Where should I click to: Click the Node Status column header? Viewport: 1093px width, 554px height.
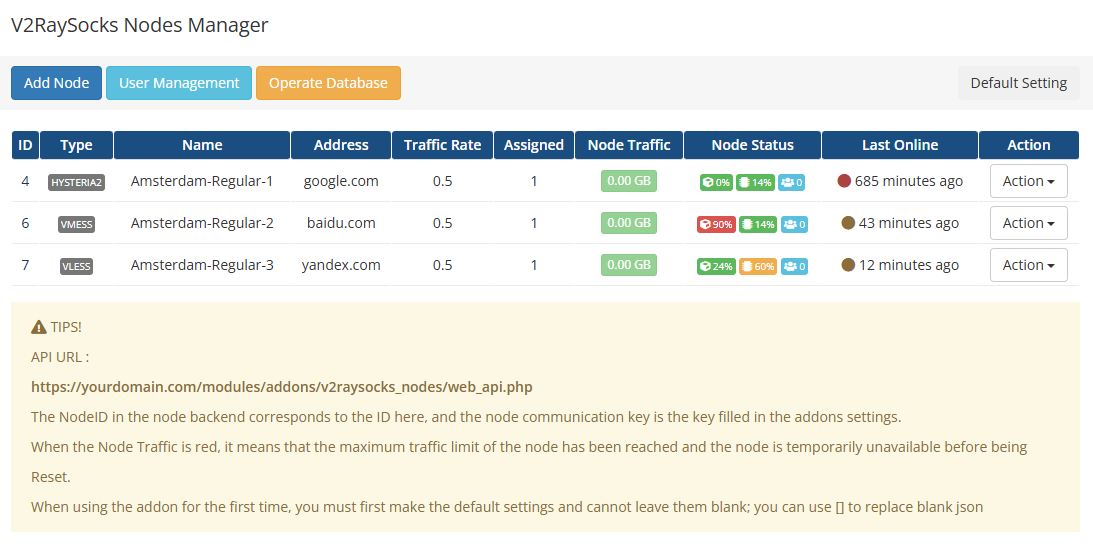point(752,145)
